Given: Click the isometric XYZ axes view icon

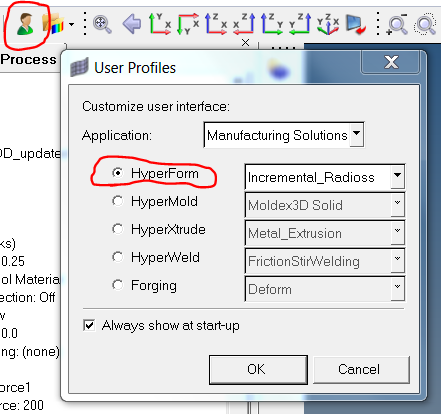Looking at the screenshot, I should (328, 24).
